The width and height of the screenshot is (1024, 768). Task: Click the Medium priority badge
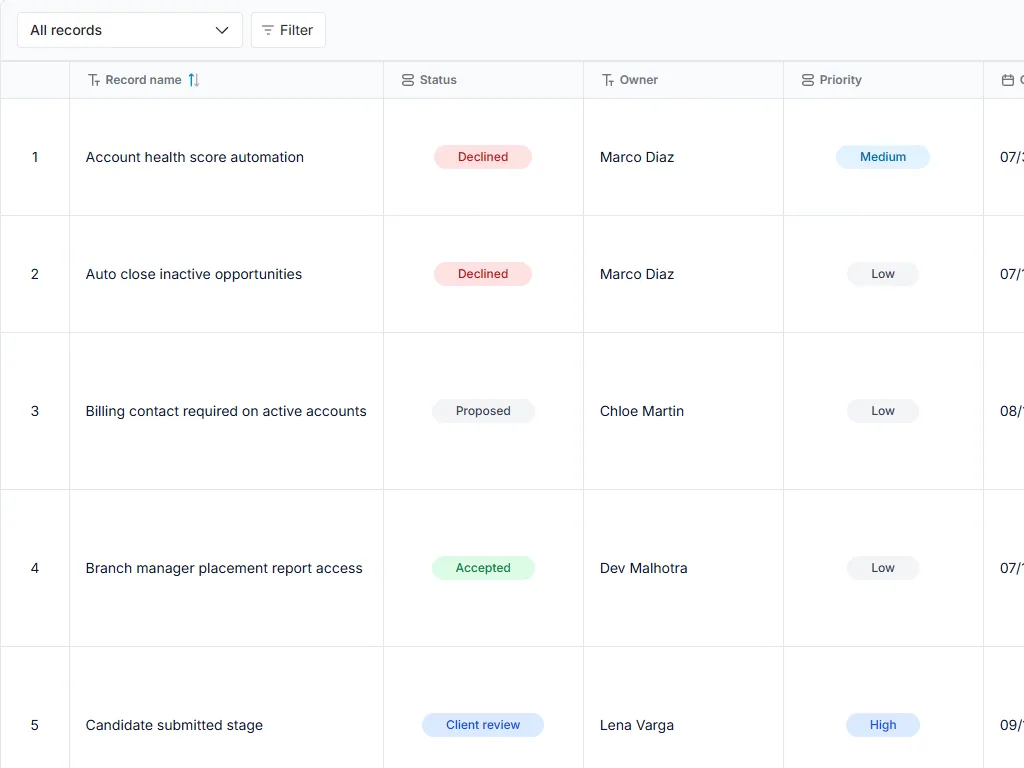(883, 157)
